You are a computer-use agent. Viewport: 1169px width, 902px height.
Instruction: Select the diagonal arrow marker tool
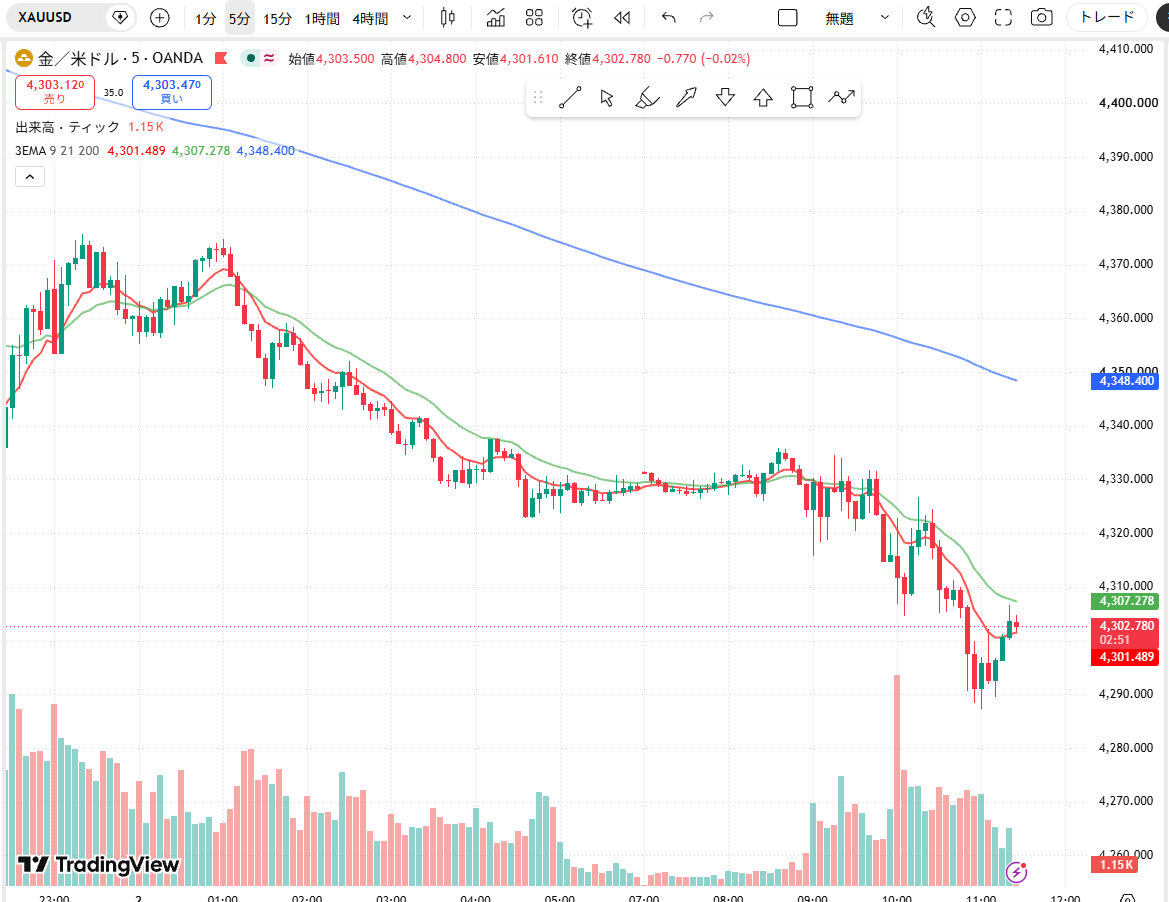(686, 98)
